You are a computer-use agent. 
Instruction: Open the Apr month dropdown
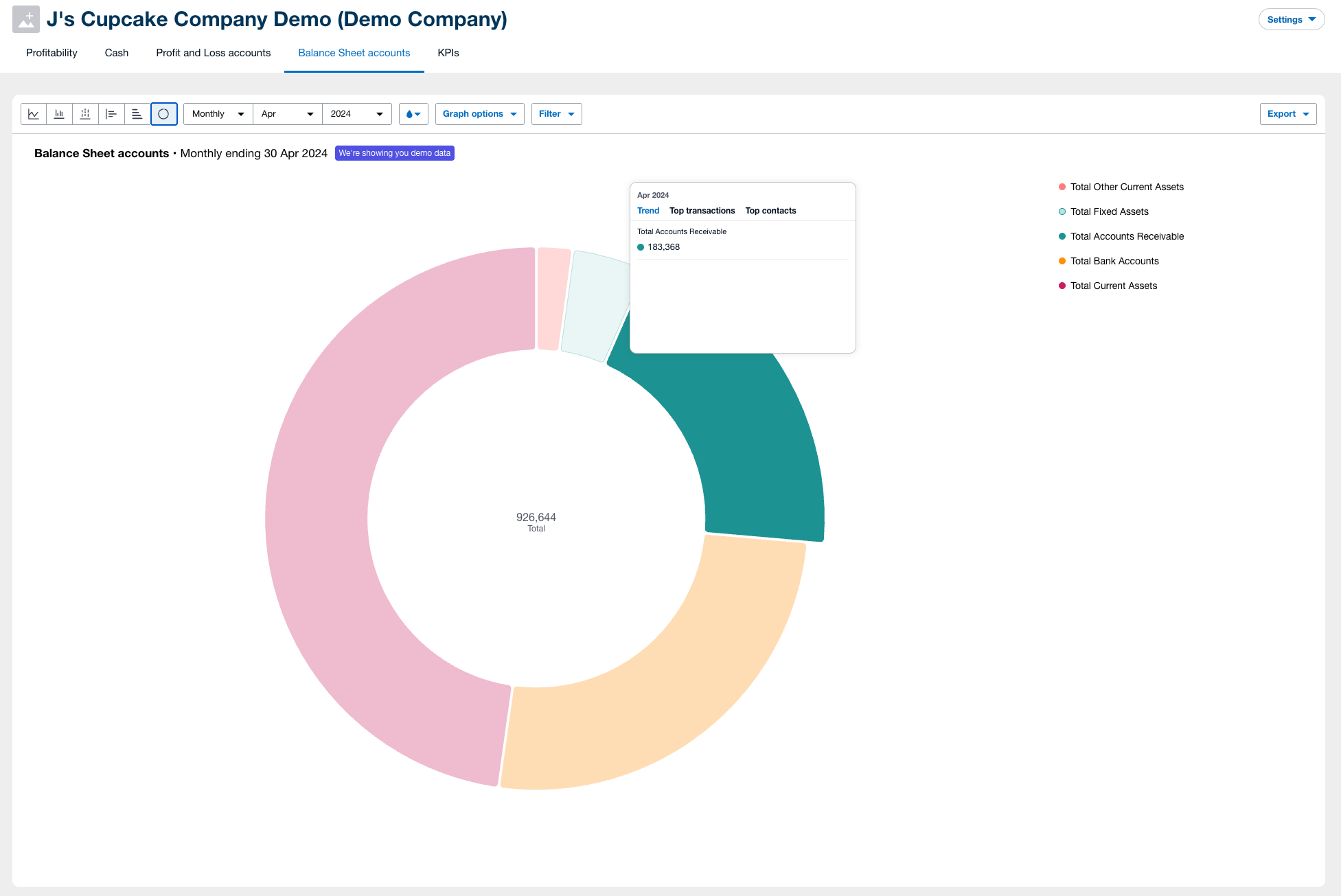(287, 114)
